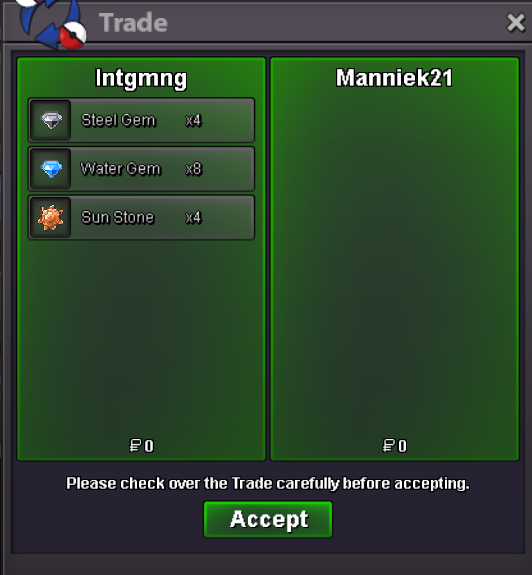The height and width of the screenshot is (575, 532).
Task: Click the Sun Stone x4 quantity
Action: click(193, 218)
